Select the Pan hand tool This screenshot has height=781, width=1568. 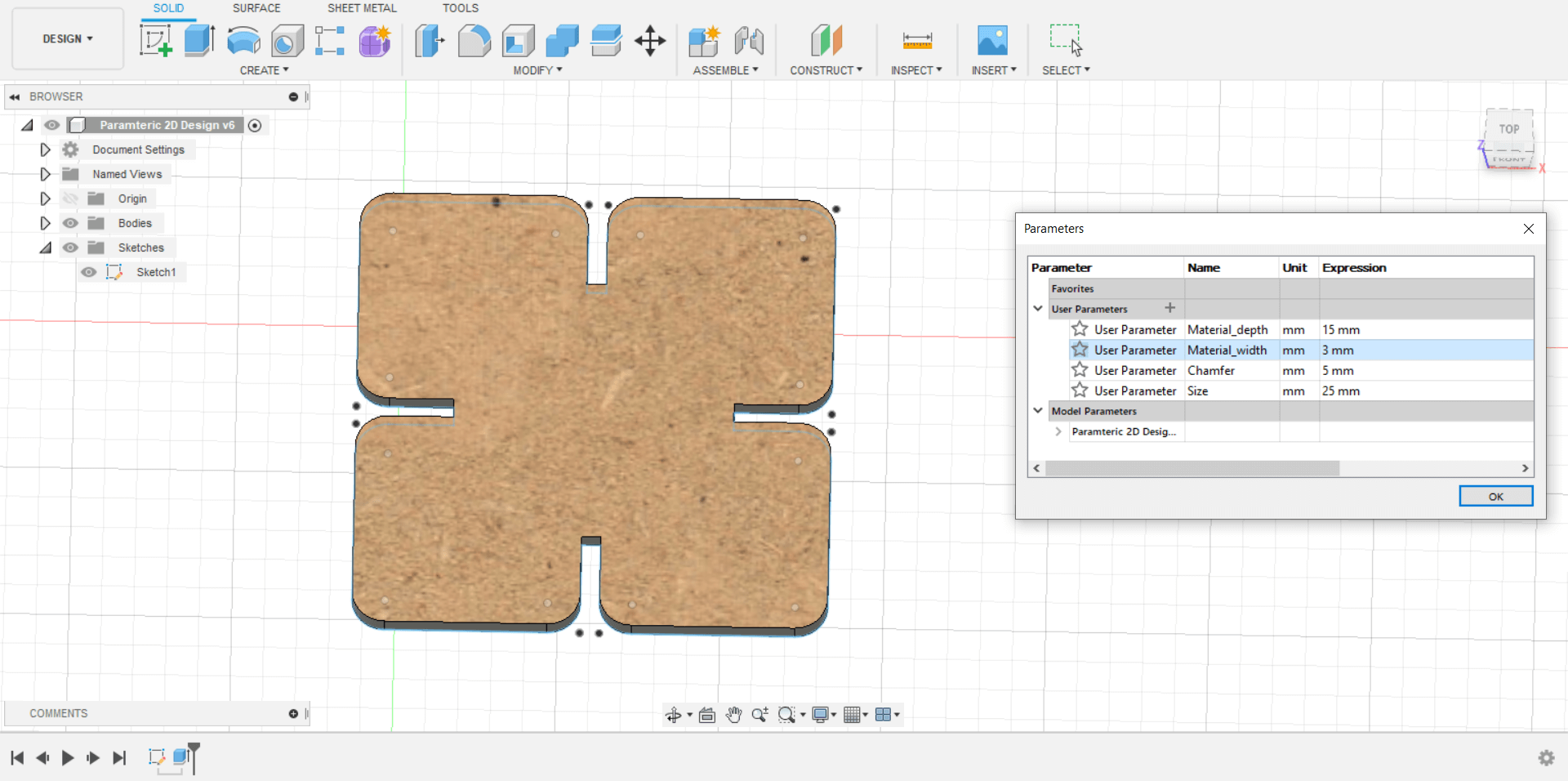(x=733, y=715)
